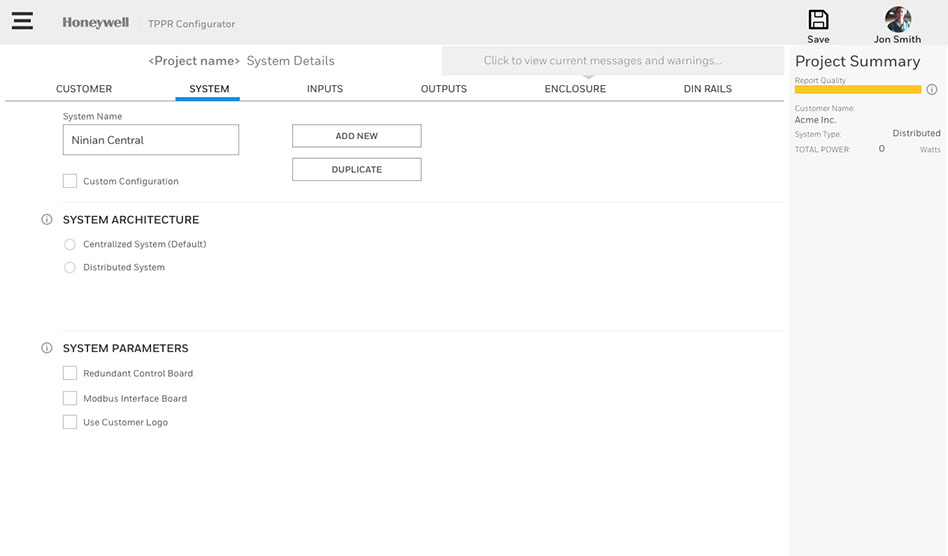The height and width of the screenshot is (556, 948).
Task: Open Jon Smith's profile avatar
Action: click(897, 19)
